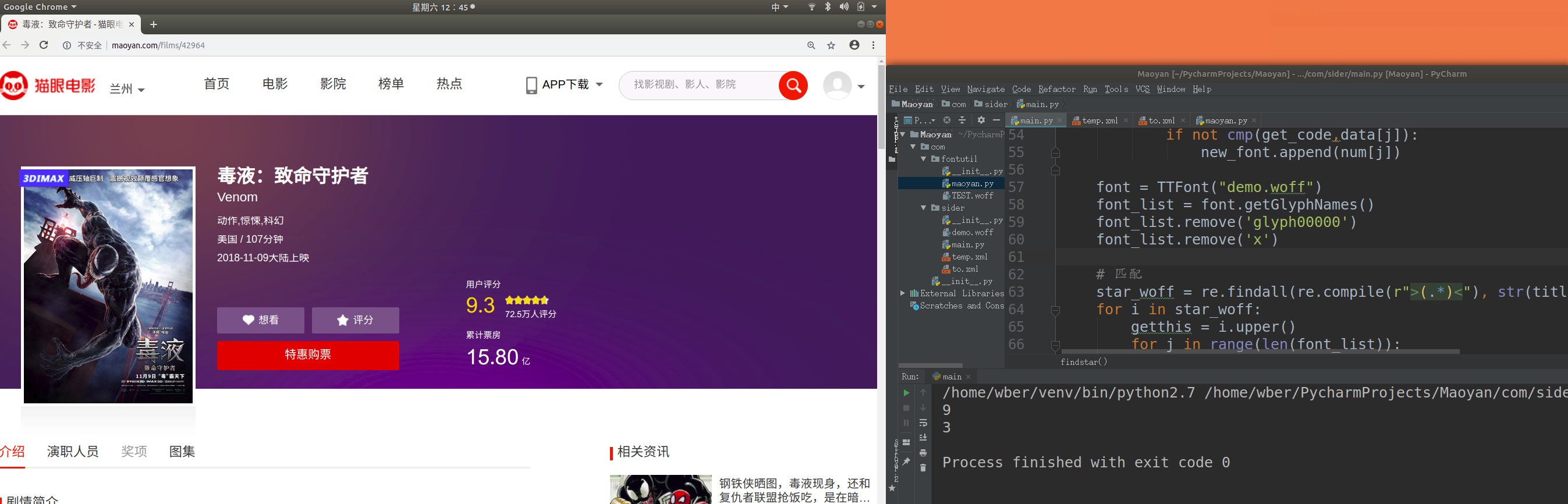
Task: Go forward in Chrome
Action: pos(25,45)
